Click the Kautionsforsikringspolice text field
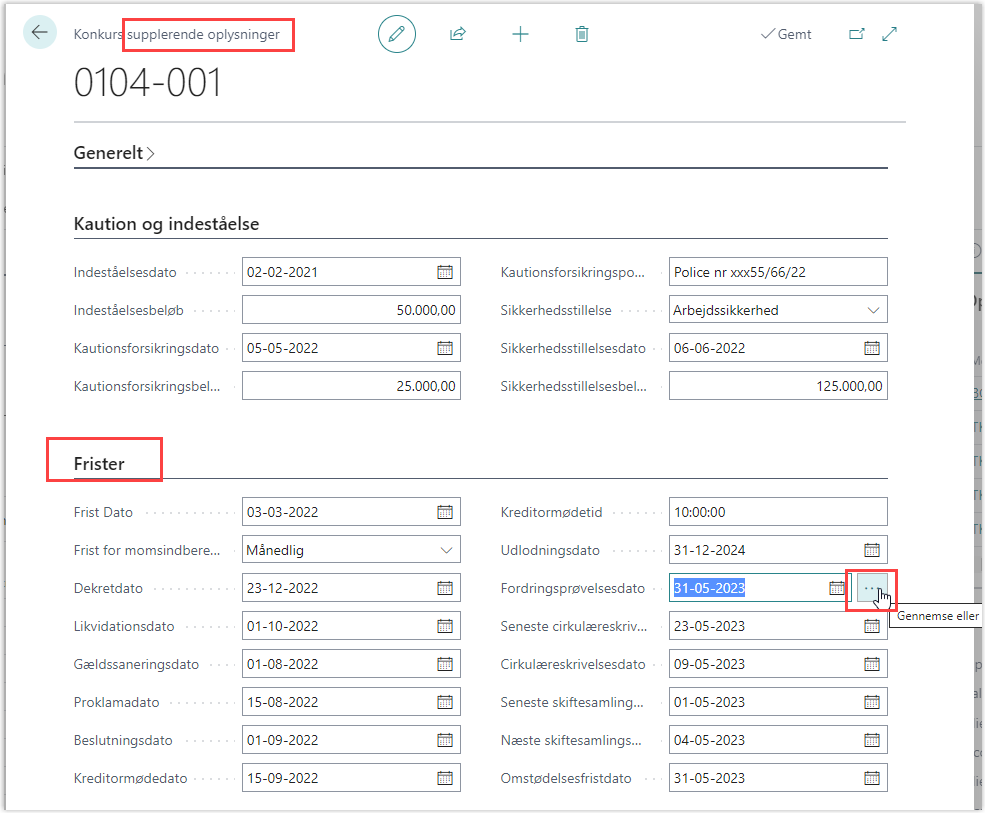986x814 pixels. pyautogui.click(x=777, y=272)
